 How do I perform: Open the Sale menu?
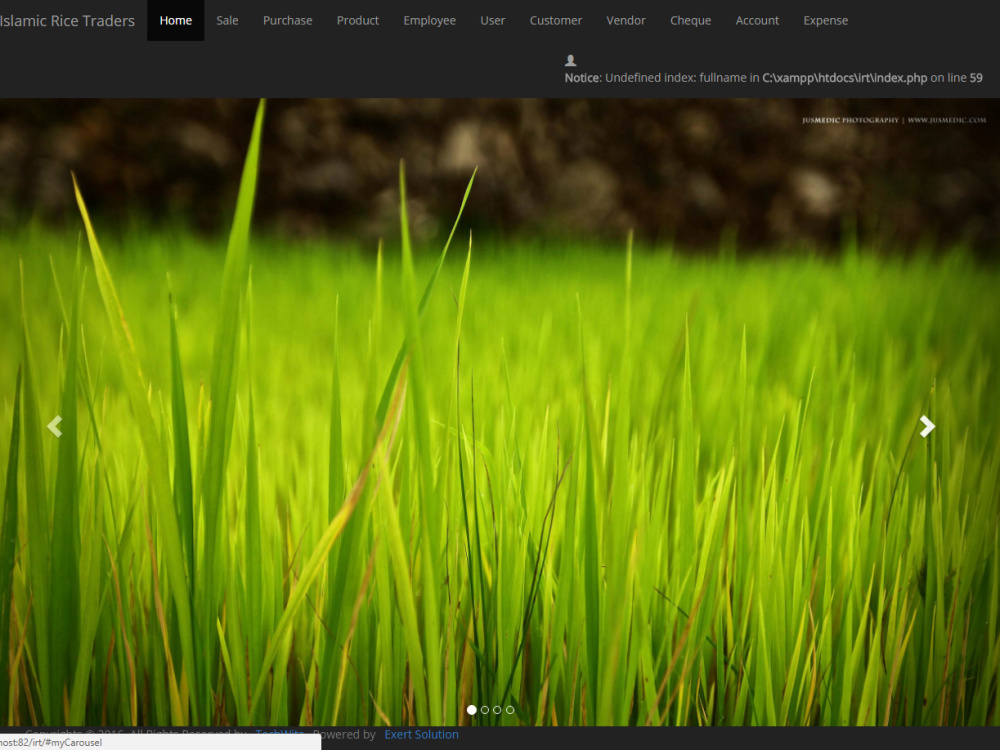click(227, 20)
